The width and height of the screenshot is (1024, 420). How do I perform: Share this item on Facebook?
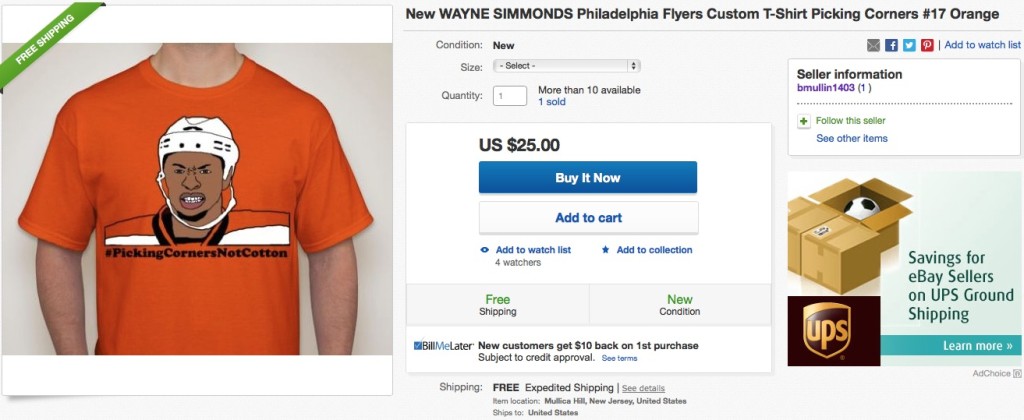click(891, 45)
